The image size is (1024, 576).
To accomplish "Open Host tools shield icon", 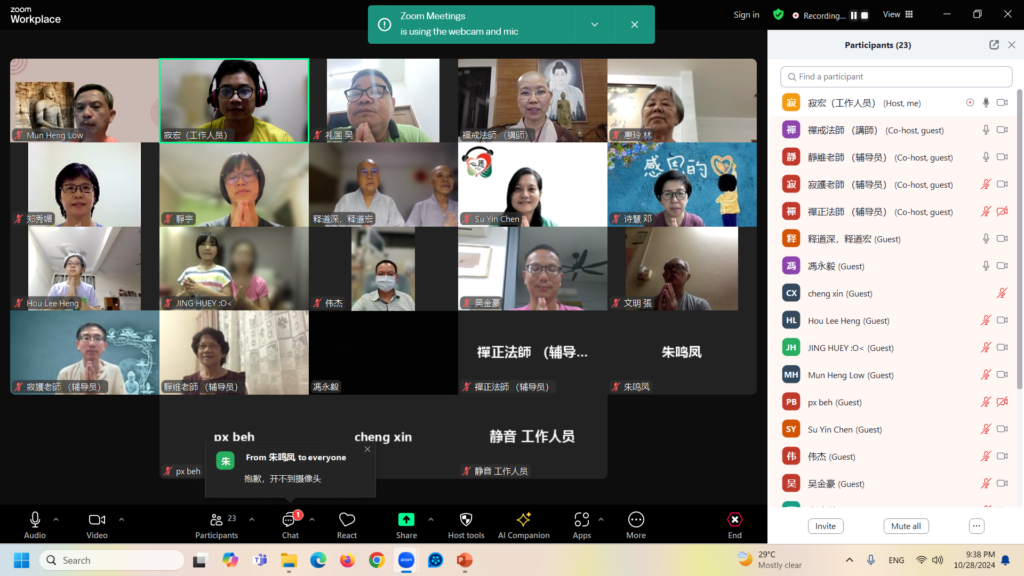I will (465, 521).
